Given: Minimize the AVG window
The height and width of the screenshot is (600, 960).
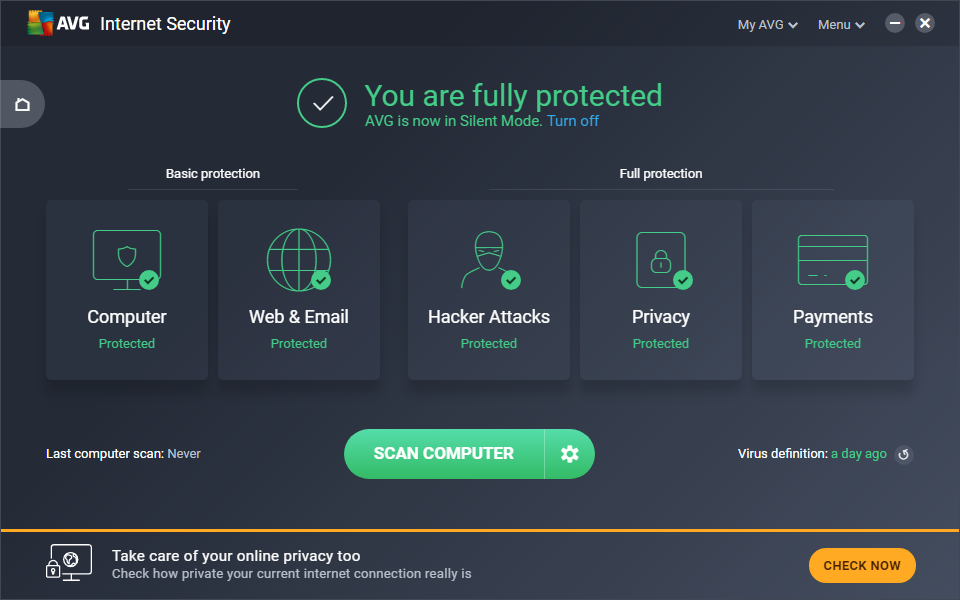Looking at the screenshot, I should pos(895,23).
